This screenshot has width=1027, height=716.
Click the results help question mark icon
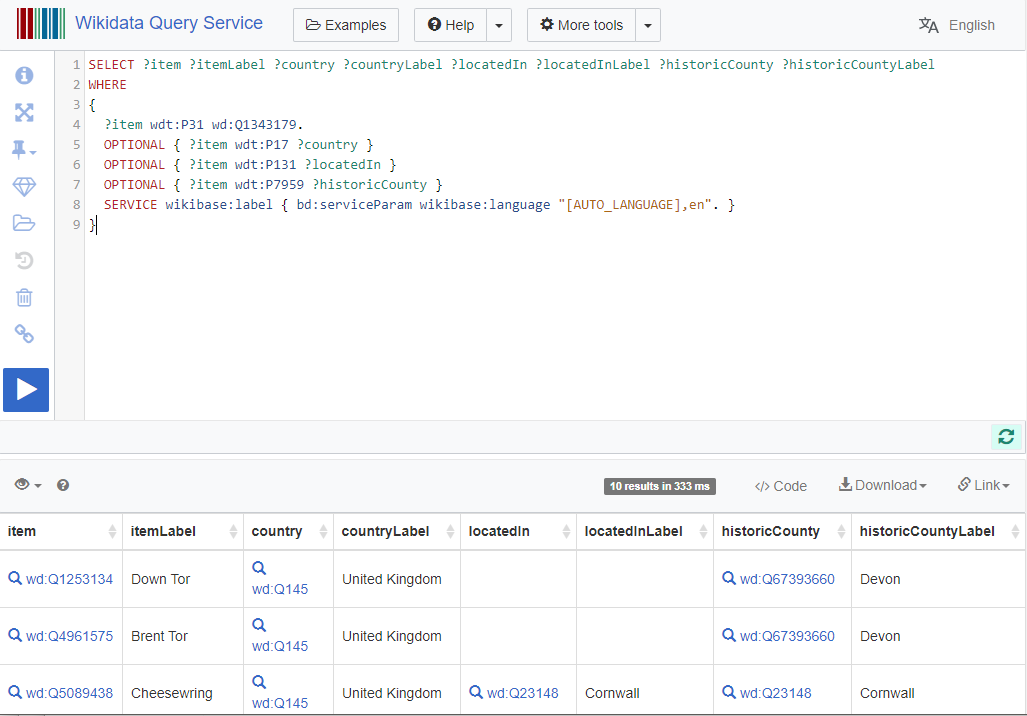click(x=63, y=485)
